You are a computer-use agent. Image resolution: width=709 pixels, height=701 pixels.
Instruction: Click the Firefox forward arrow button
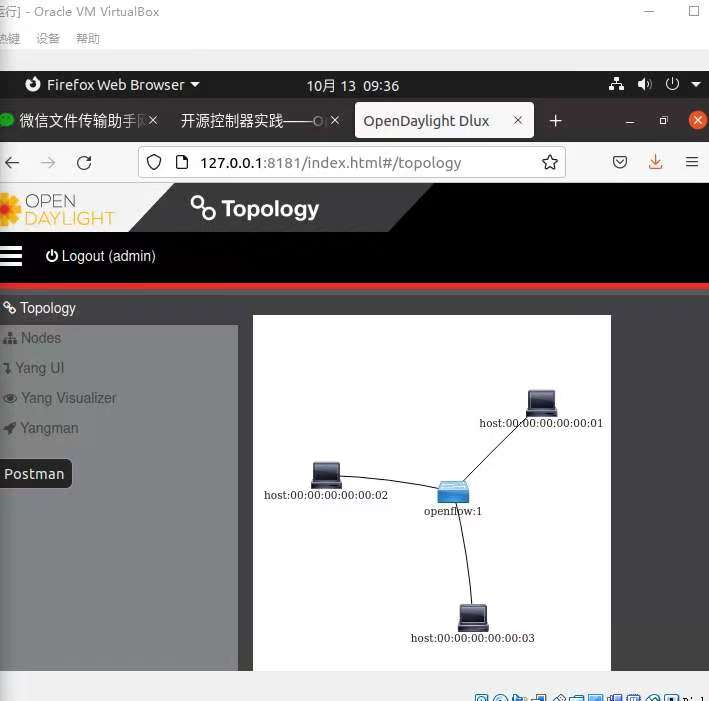[47, 162]
